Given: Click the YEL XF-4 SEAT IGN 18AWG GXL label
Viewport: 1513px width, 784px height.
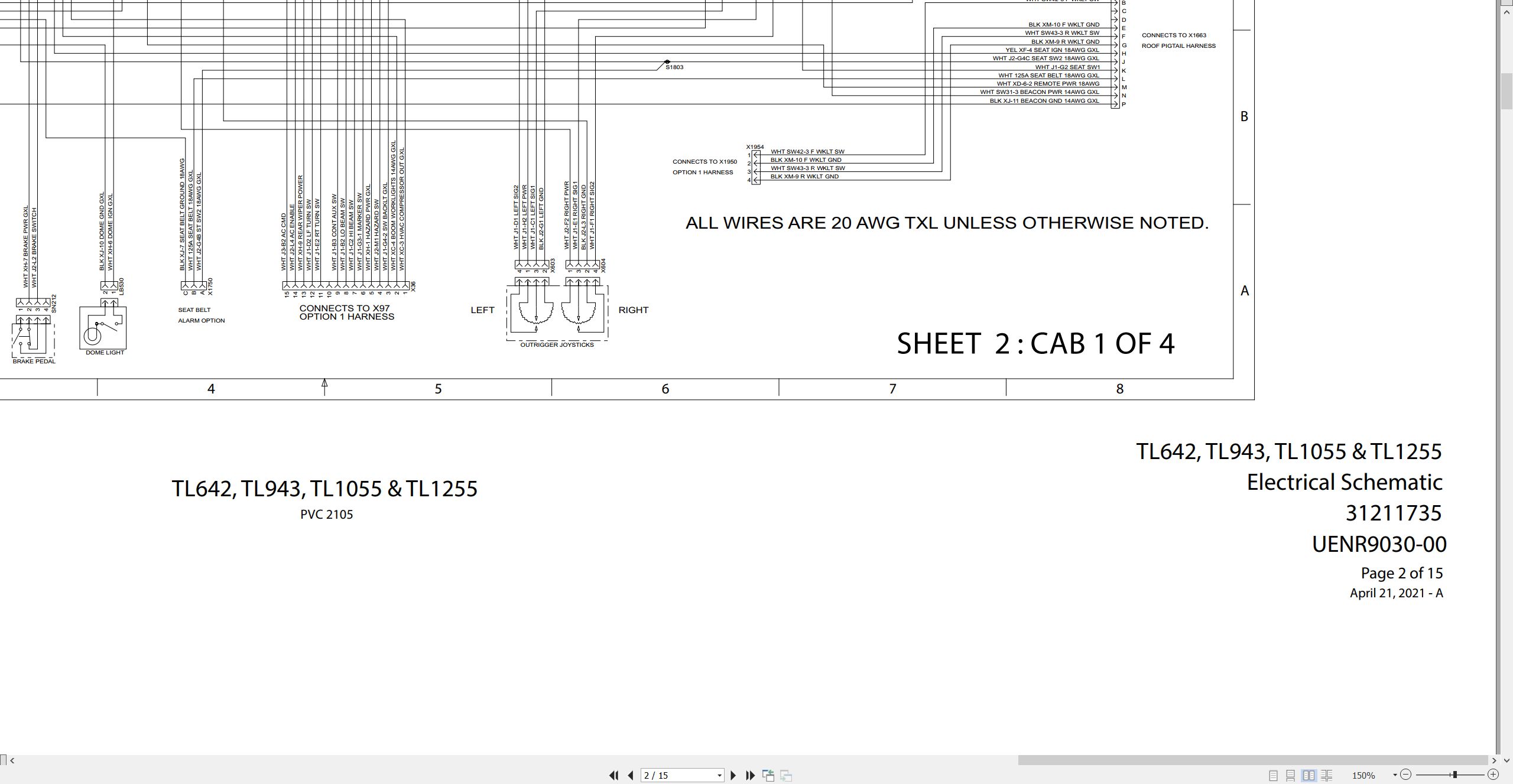Looking at the screenshot, I should coord(1052,50).
